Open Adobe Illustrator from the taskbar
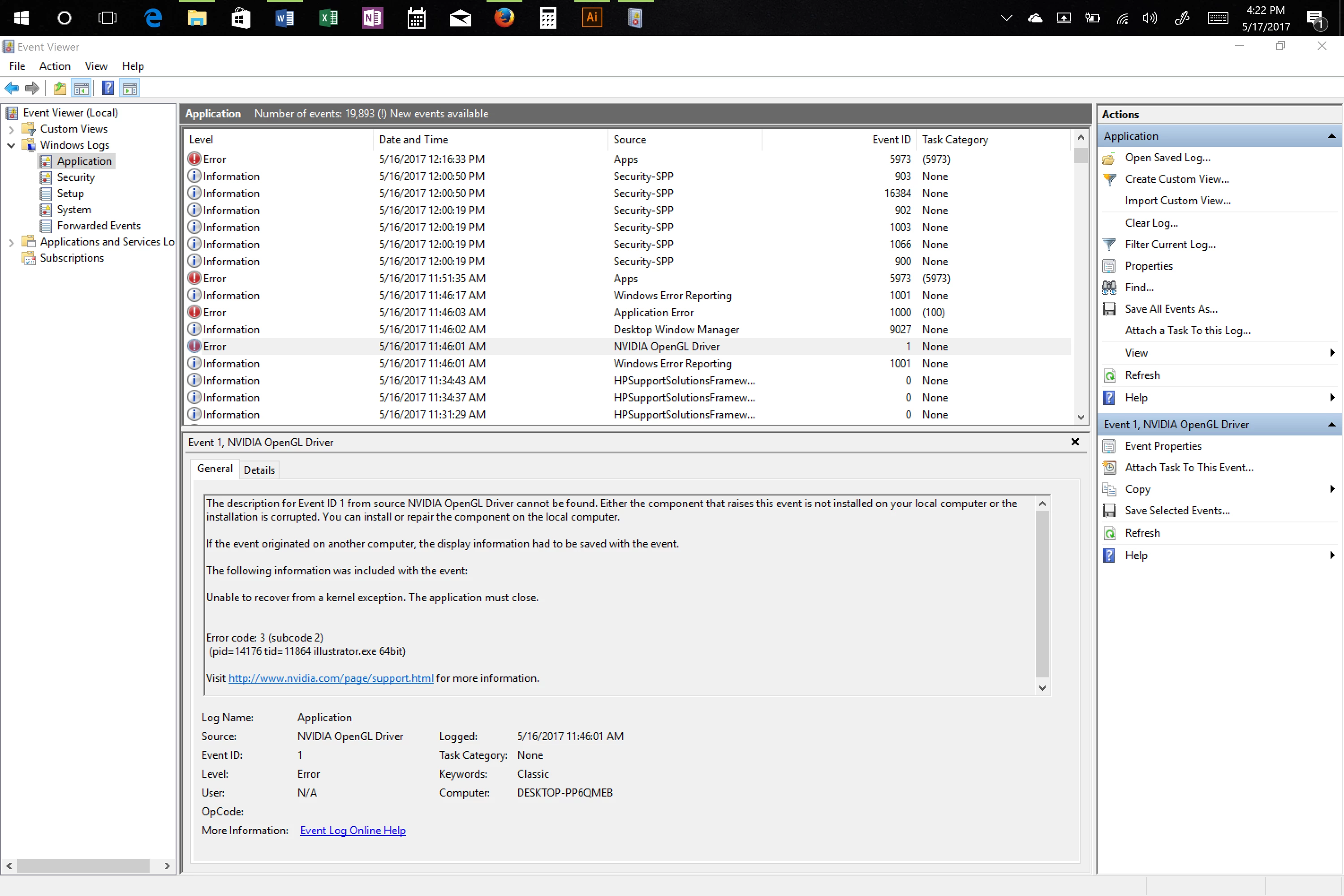 click(591, 18)
